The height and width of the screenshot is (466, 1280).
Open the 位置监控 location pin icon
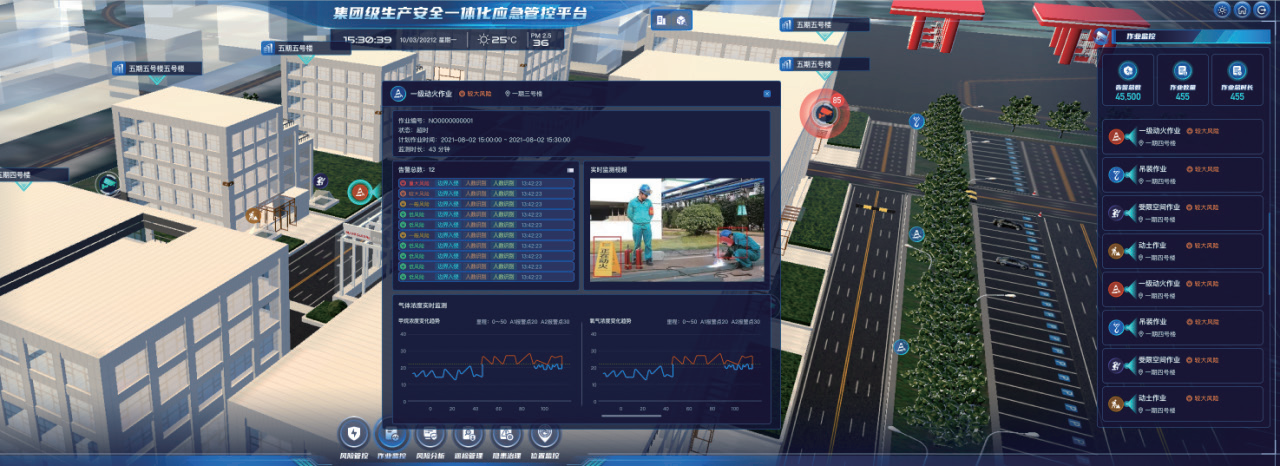pos(543,435)
